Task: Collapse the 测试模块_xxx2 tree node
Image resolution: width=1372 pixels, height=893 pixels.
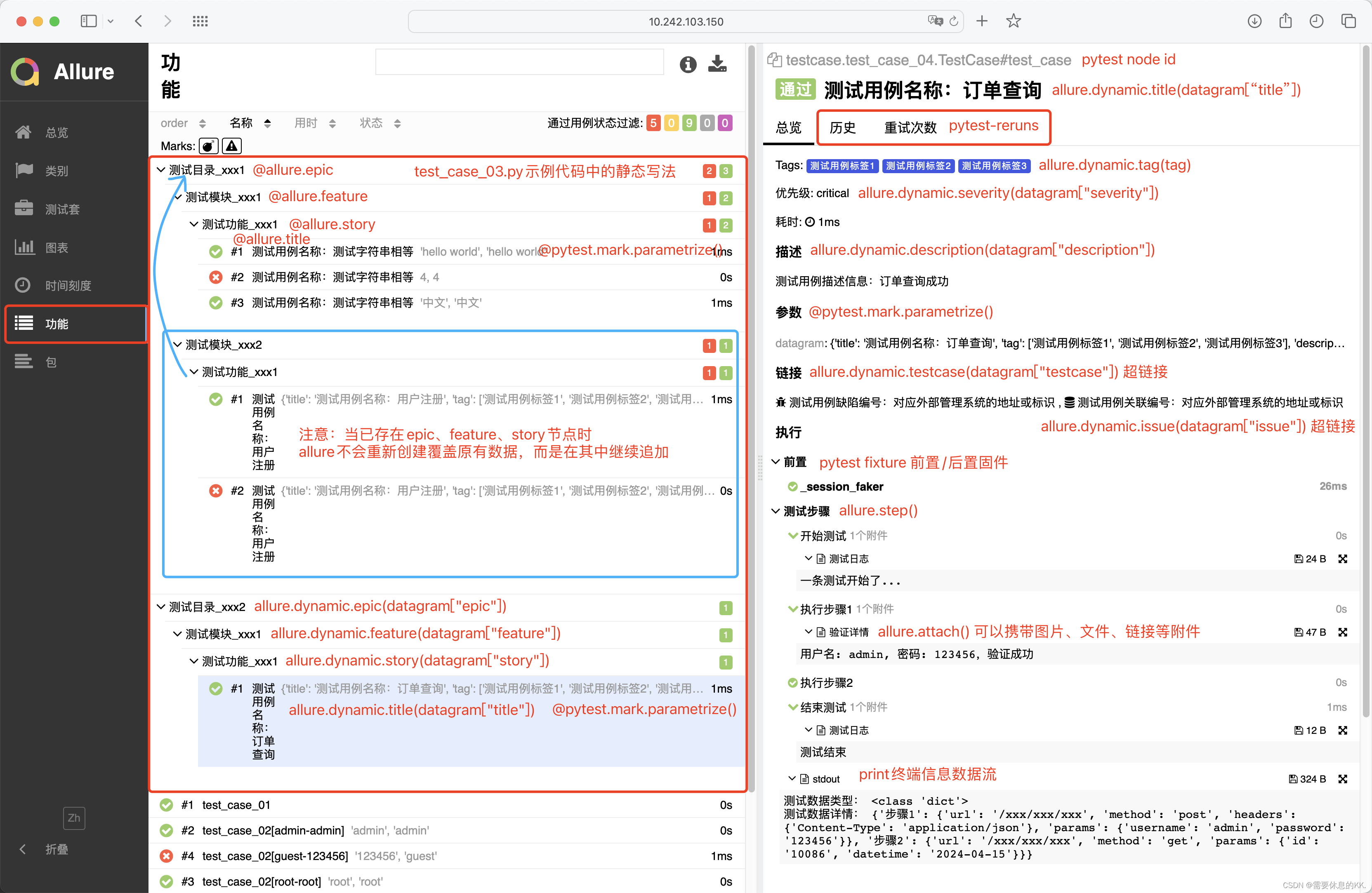Action: coord(177,345)
